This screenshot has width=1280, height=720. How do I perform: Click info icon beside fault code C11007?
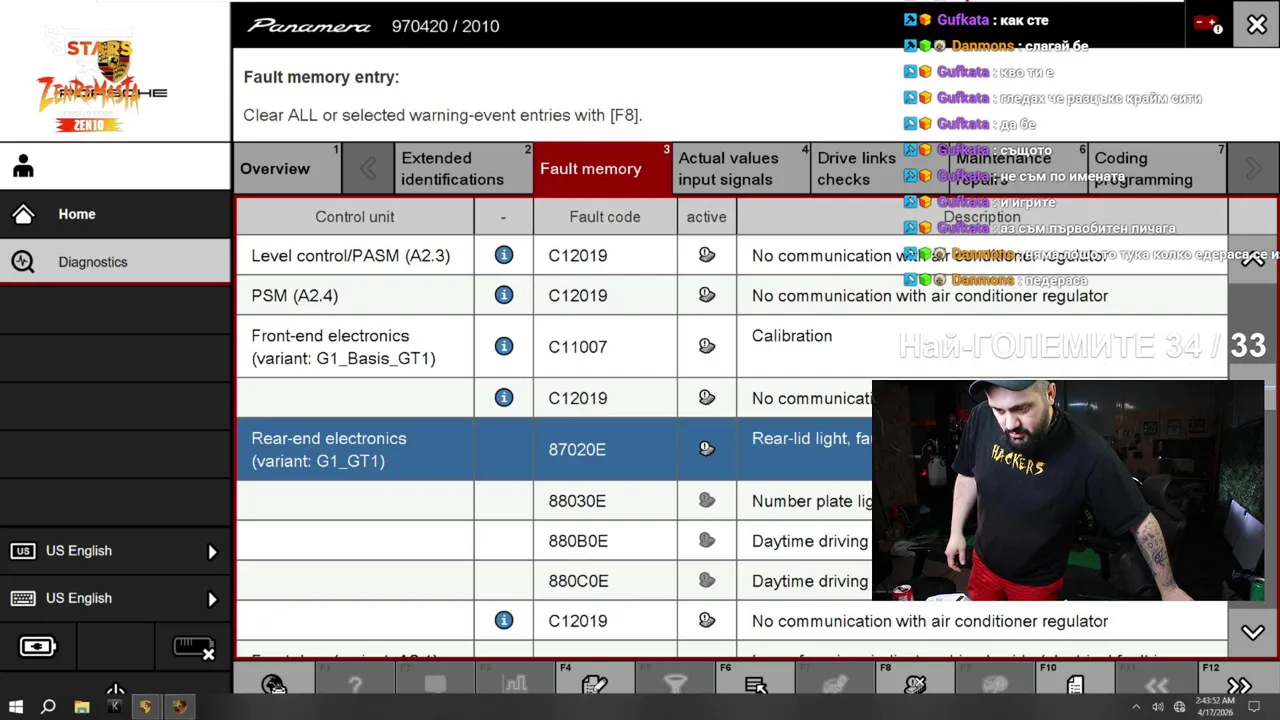[504, 346]
